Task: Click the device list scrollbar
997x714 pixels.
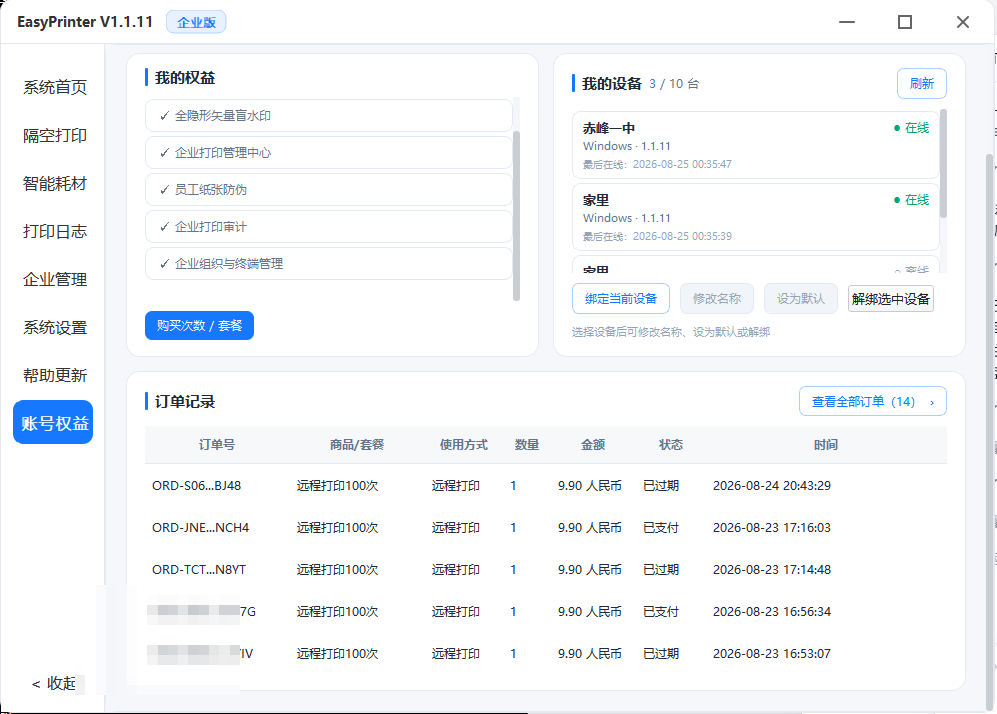Action: click(x=943, y=163)
